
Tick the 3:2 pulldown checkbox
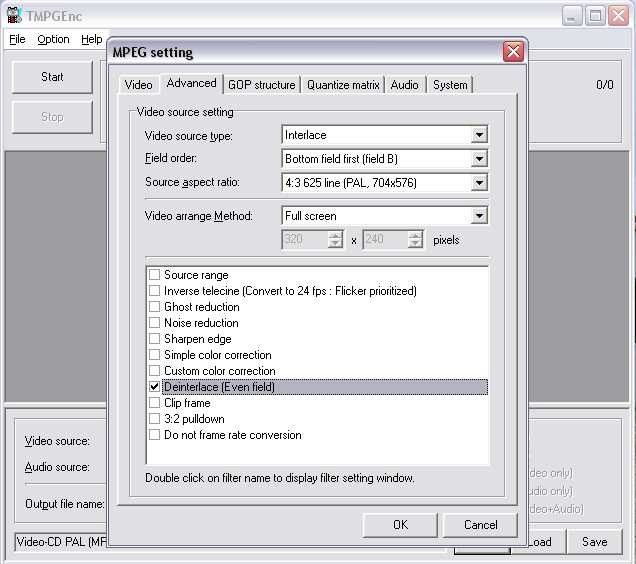[x=154, y=419]
